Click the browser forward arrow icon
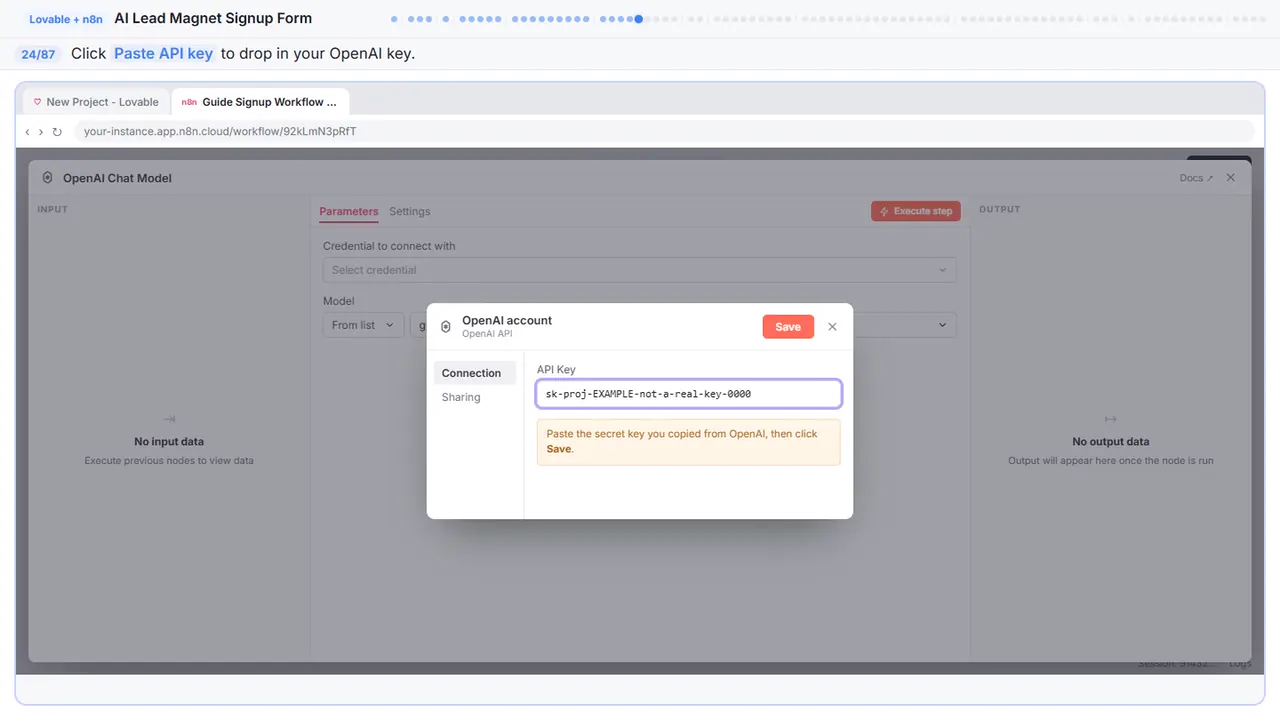Image resolution: width=1280 pixels, height=720 pixels. pyautogui.click(x=41, y=132)
